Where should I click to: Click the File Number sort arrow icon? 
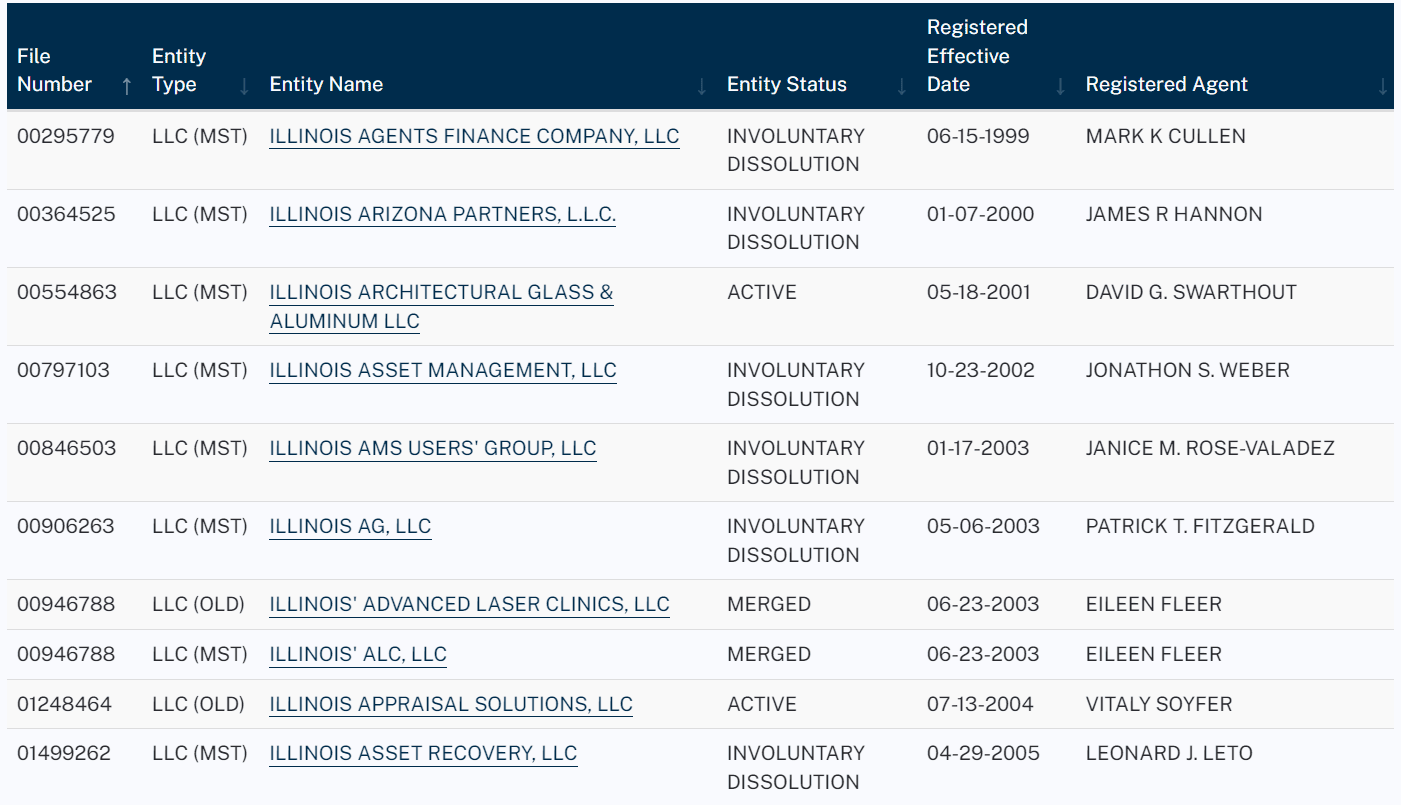coord(126,87)
